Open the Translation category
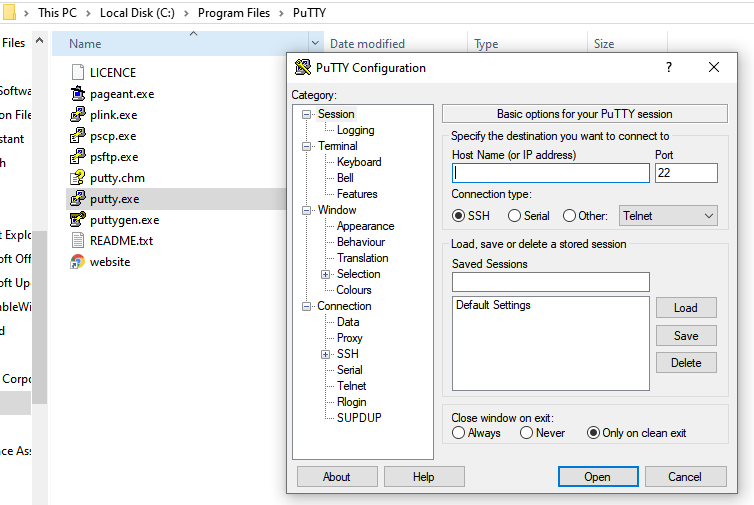Screen dimensions: 754x505 363,258
